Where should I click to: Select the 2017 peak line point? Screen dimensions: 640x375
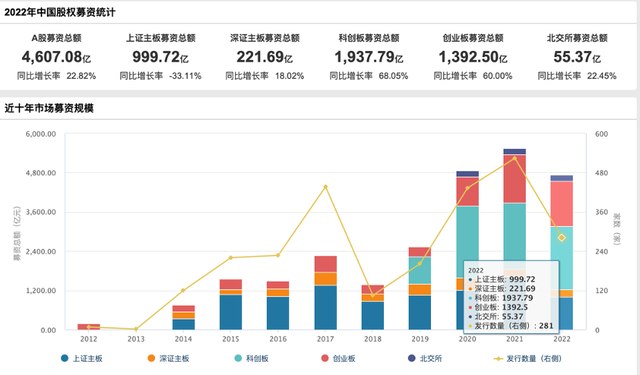pos(325,187)
